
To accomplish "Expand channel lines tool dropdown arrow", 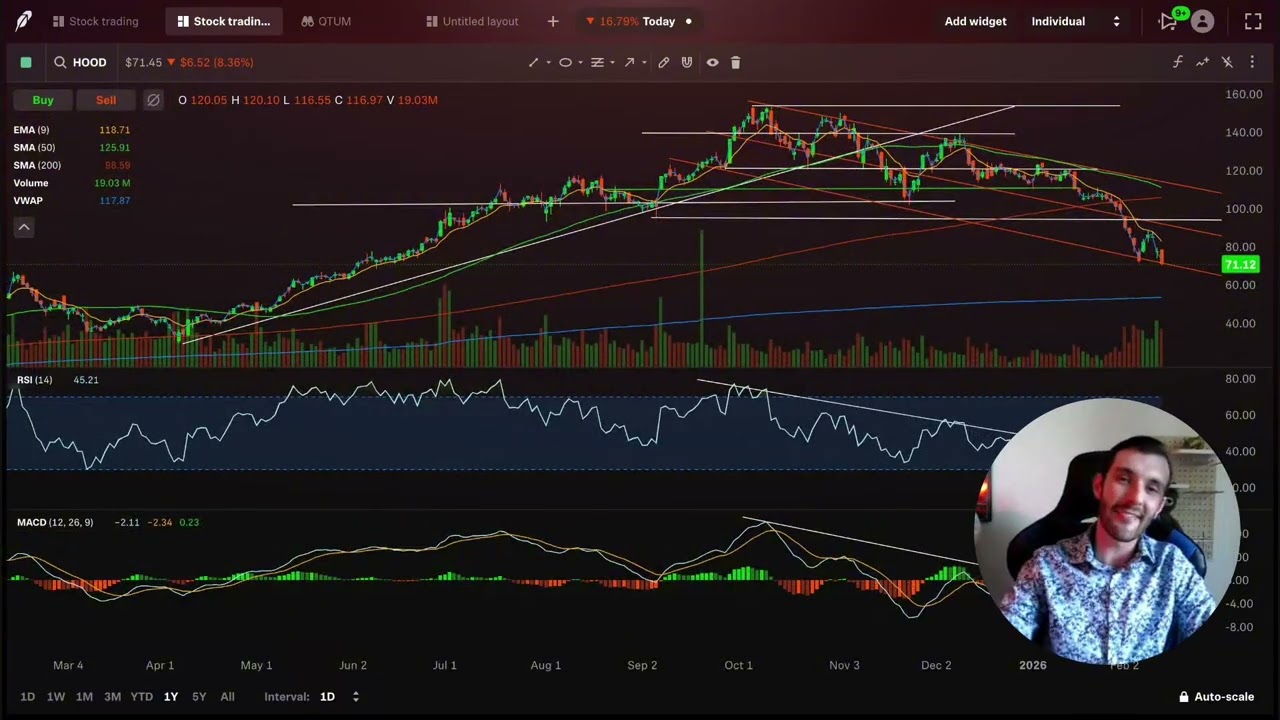I will pos(612,62).
